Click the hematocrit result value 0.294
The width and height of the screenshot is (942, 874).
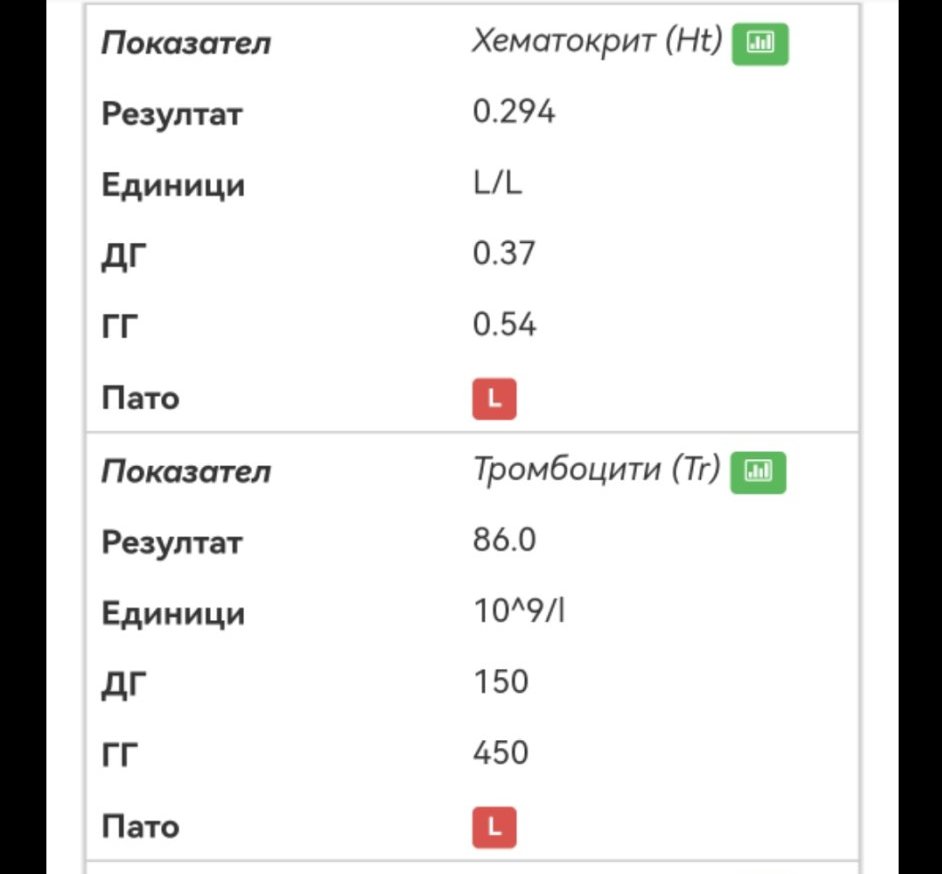pyautogui.click(x=513, y=112)
